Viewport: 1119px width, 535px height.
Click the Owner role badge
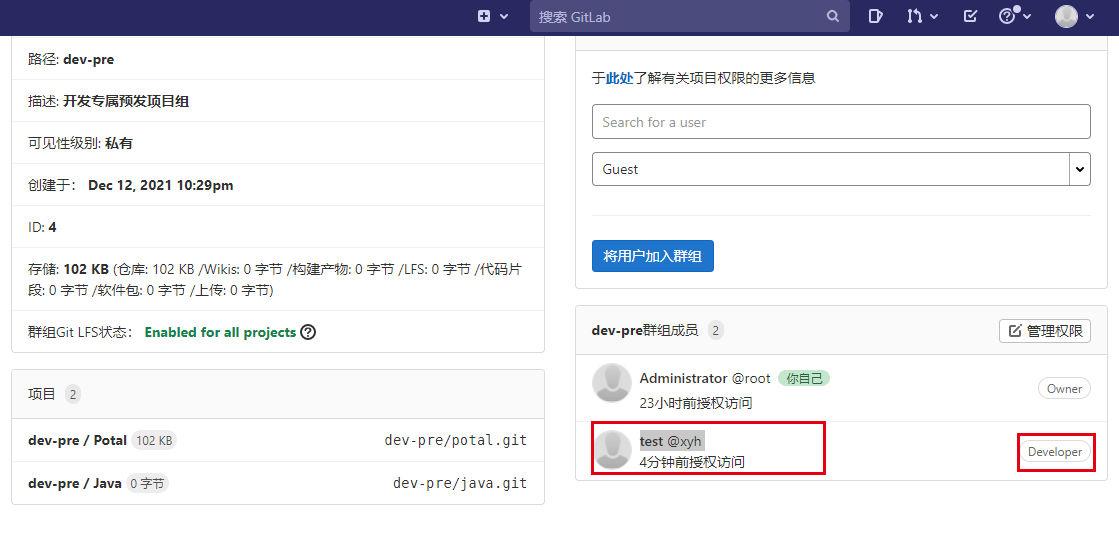tap(1064, 389)
